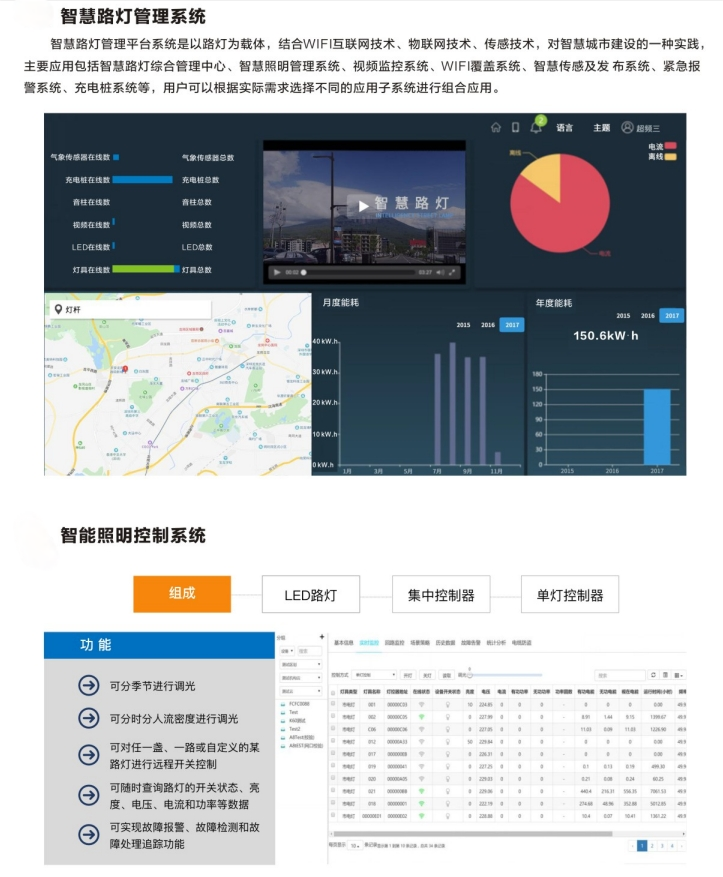Image resolution: width=723 pixels, height=877 pixels.
Task: Click the device icon next to FCFC0088
Action: coord(283,704)
